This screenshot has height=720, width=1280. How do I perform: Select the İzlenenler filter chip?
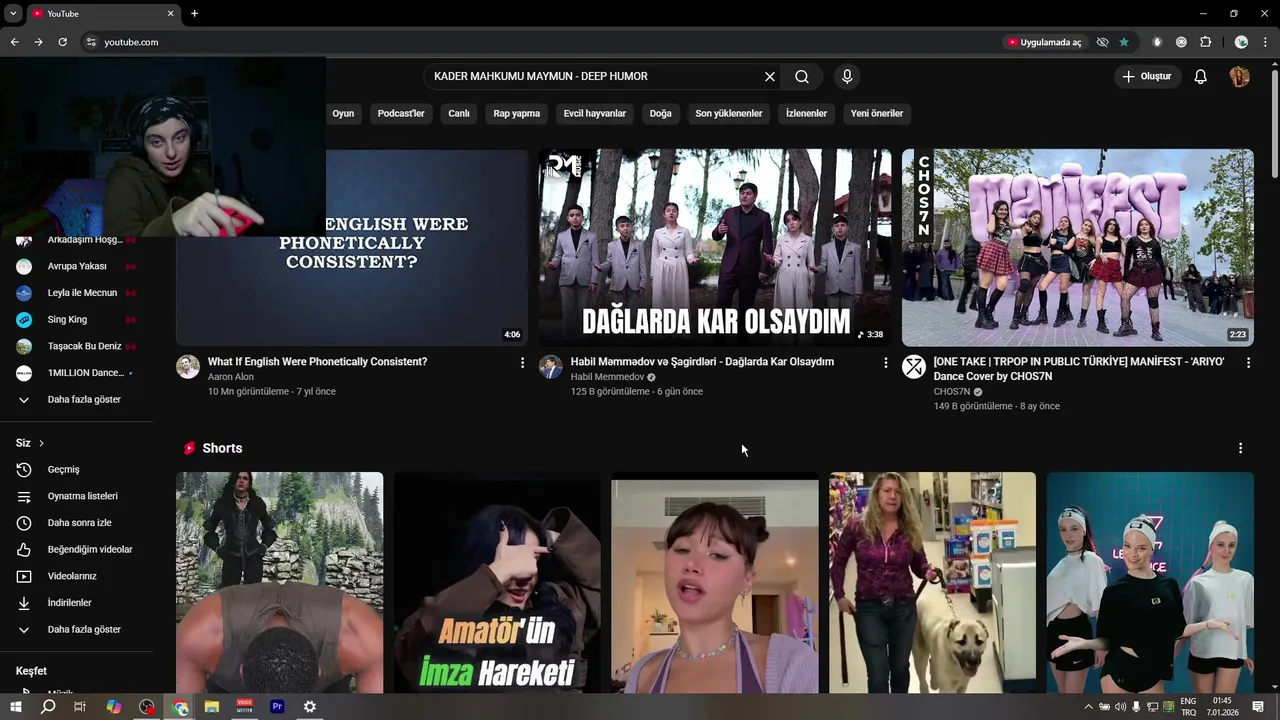click(806, 114)
